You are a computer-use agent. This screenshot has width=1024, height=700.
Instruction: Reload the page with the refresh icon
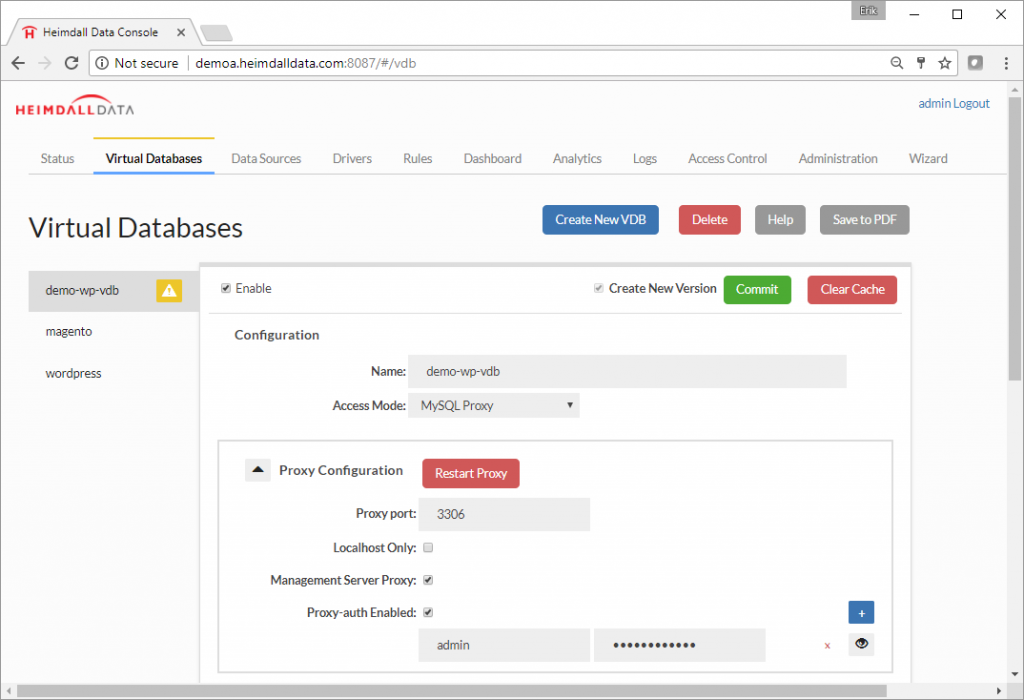click(x=71, y=63)
